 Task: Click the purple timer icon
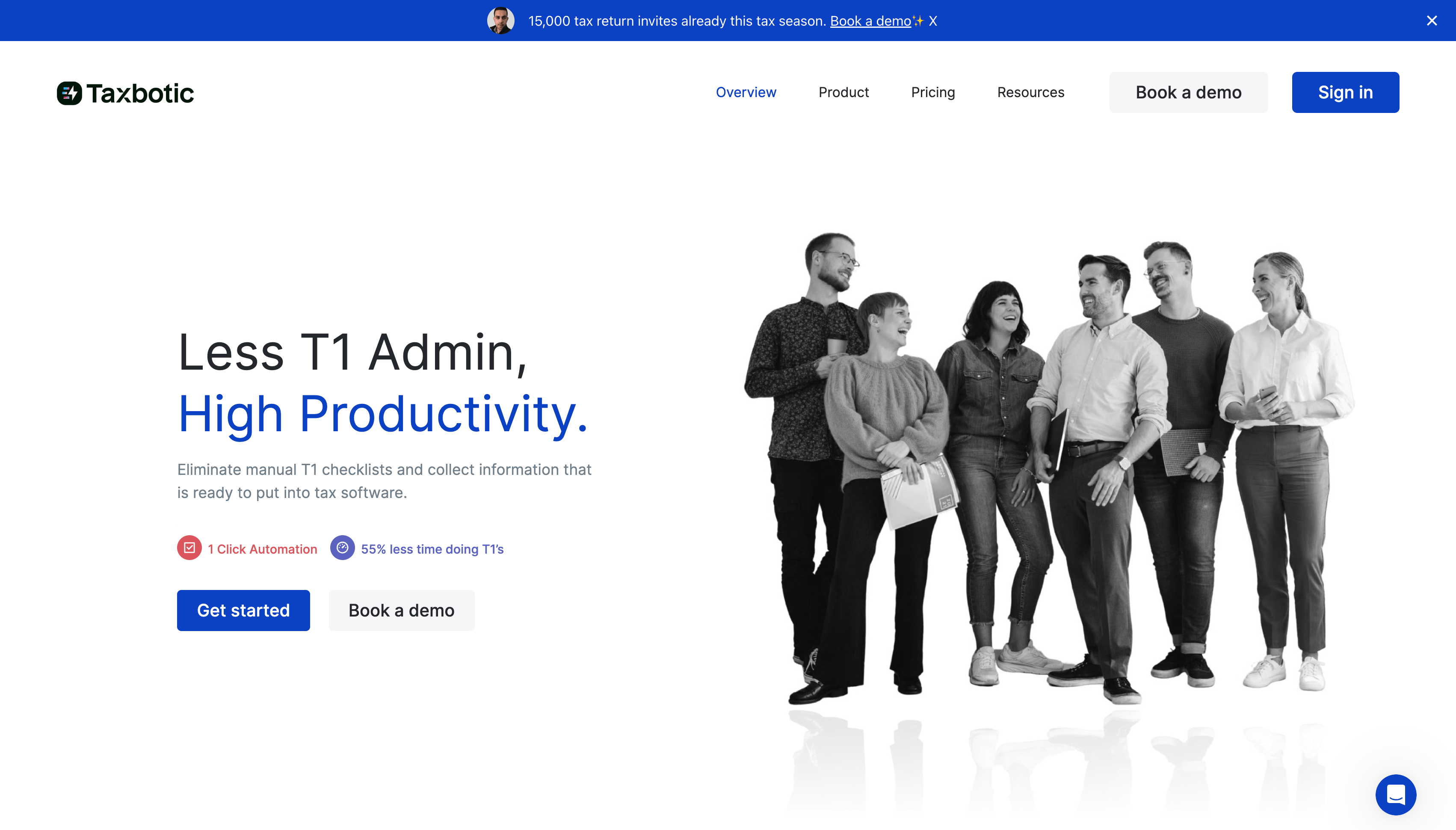pos(342,548)
